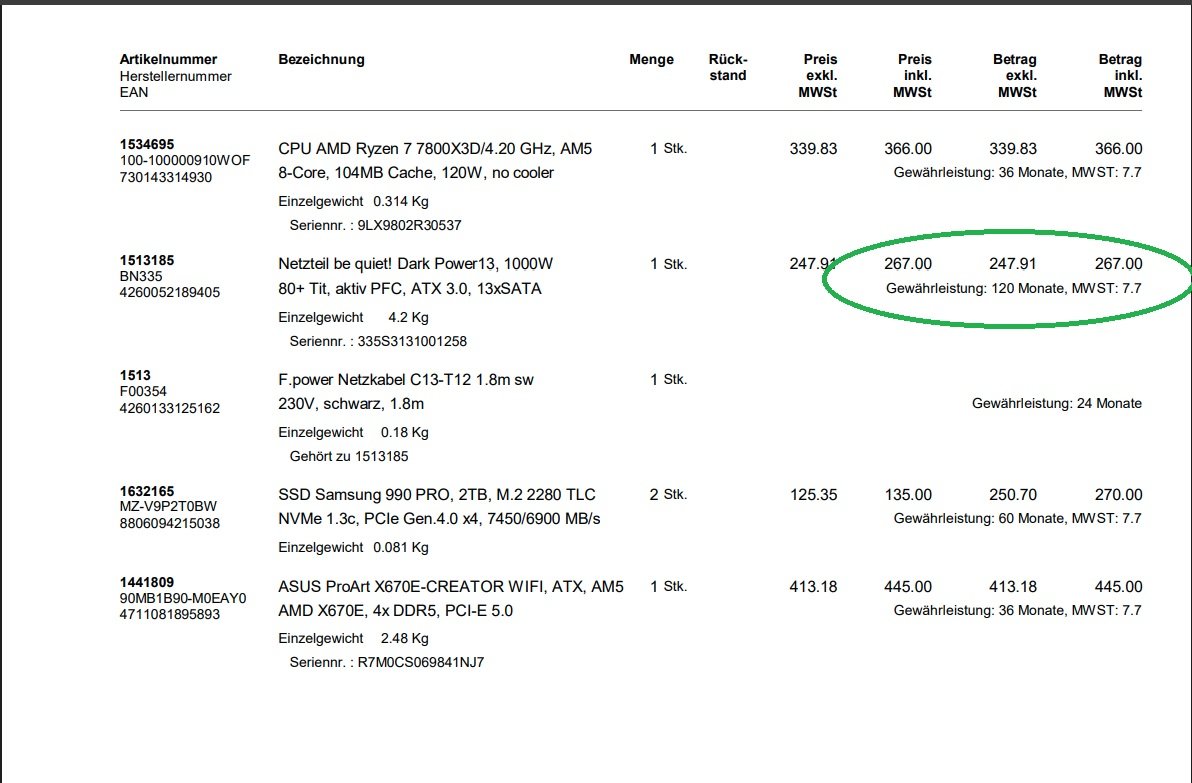Click the 8-Core, 104MB Cache line

(416, 173)
